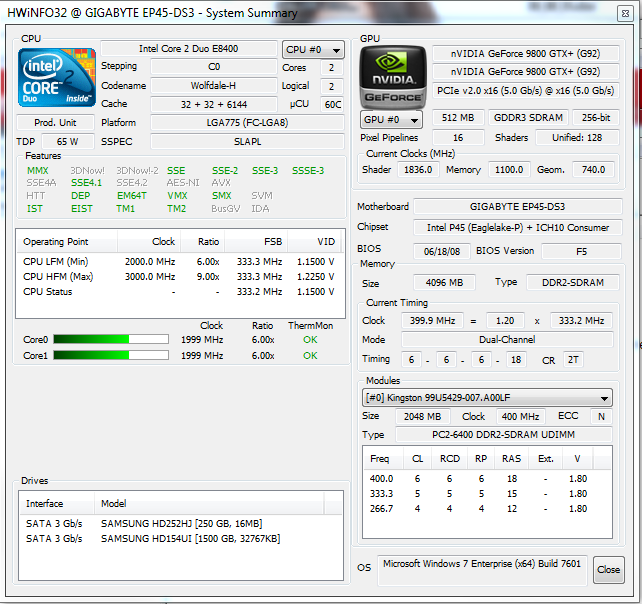
Task: Click the Unified: 128 shaders field
Action: point(577,138)
